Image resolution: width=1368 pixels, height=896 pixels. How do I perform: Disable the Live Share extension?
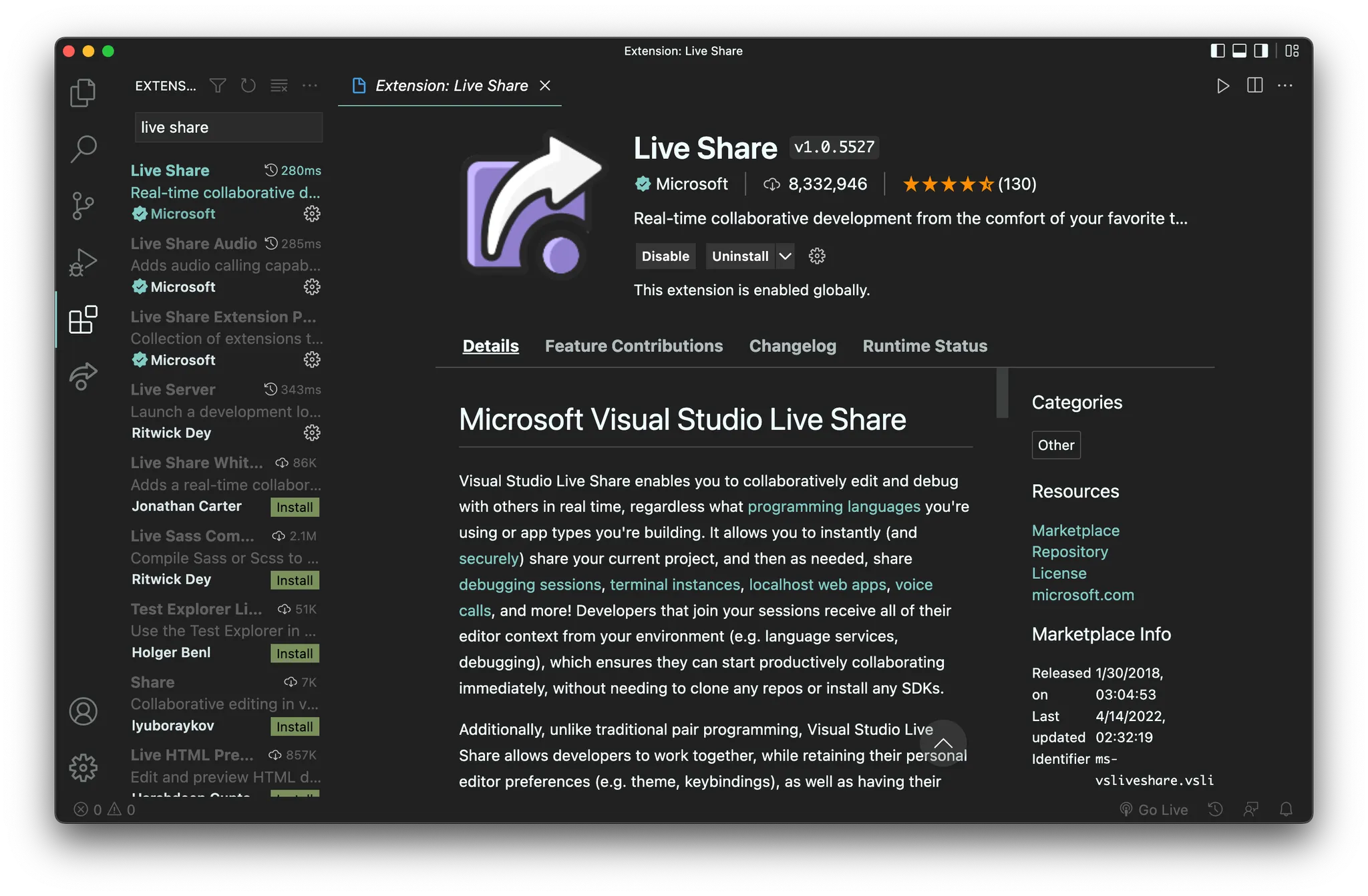pos(665,256)
